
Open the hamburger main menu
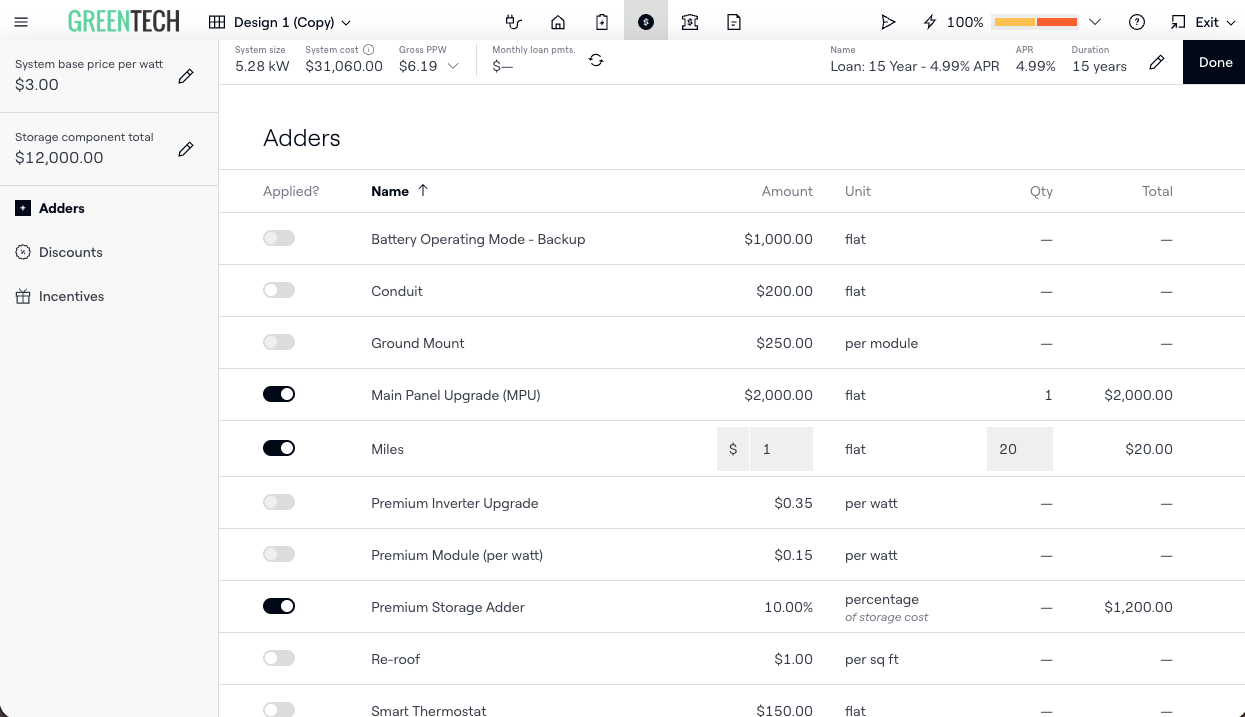(x=21, y=22)
